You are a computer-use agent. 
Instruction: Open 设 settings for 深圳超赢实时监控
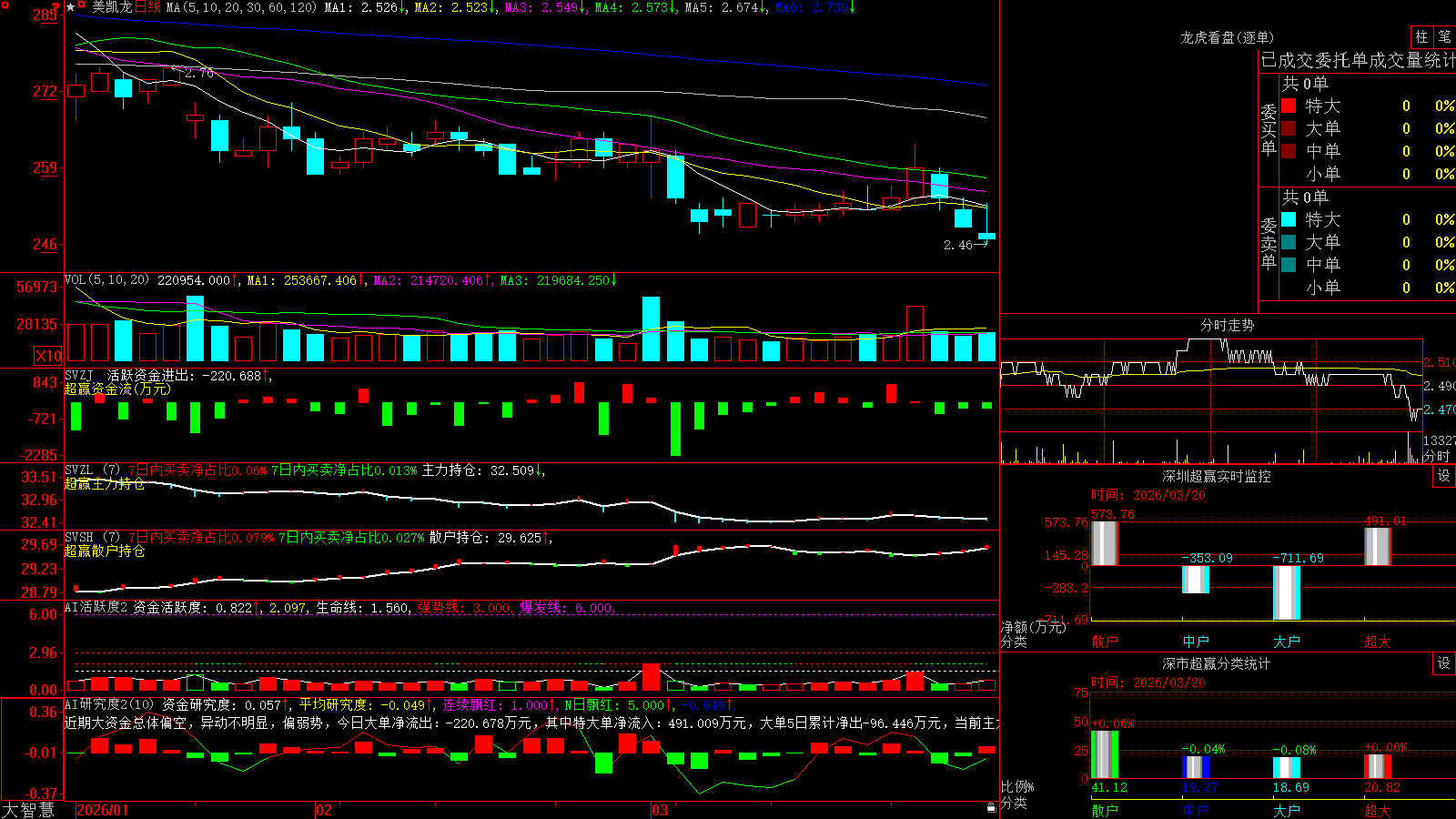click(1444, 476)
